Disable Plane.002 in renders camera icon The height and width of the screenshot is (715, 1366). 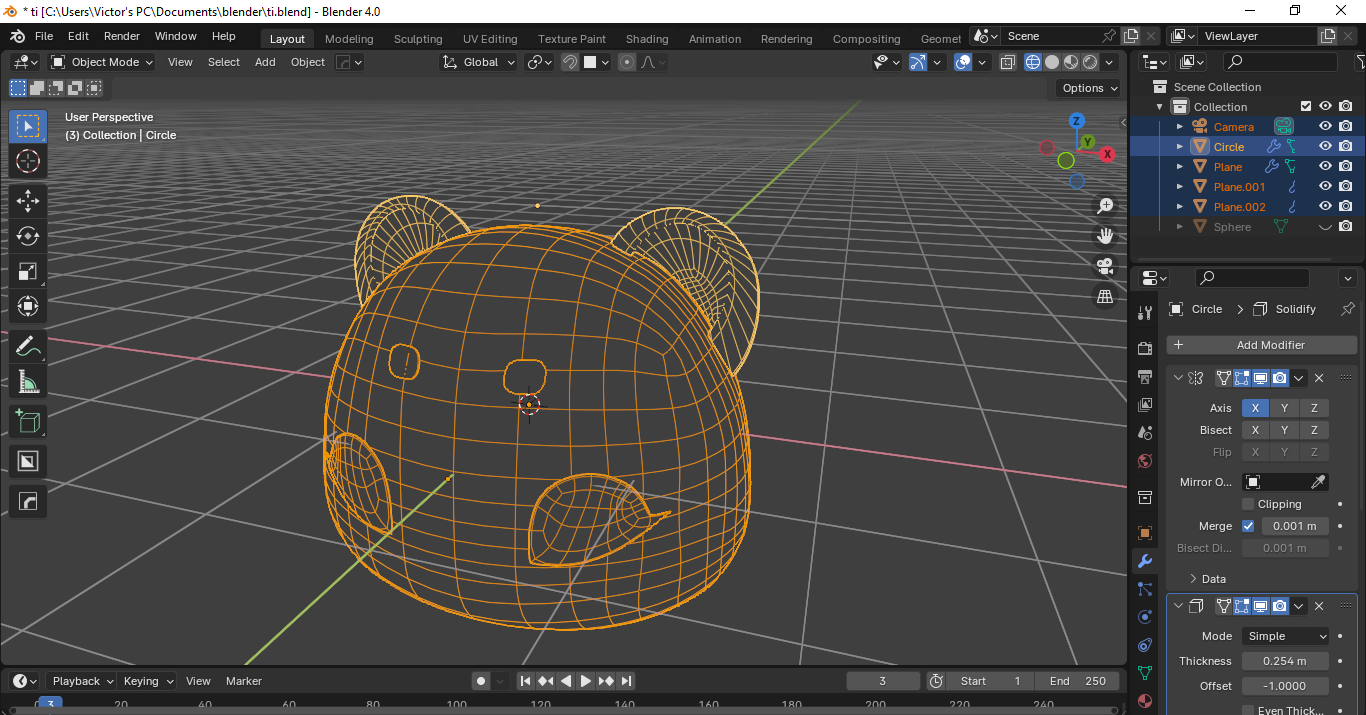[1346, 207]
